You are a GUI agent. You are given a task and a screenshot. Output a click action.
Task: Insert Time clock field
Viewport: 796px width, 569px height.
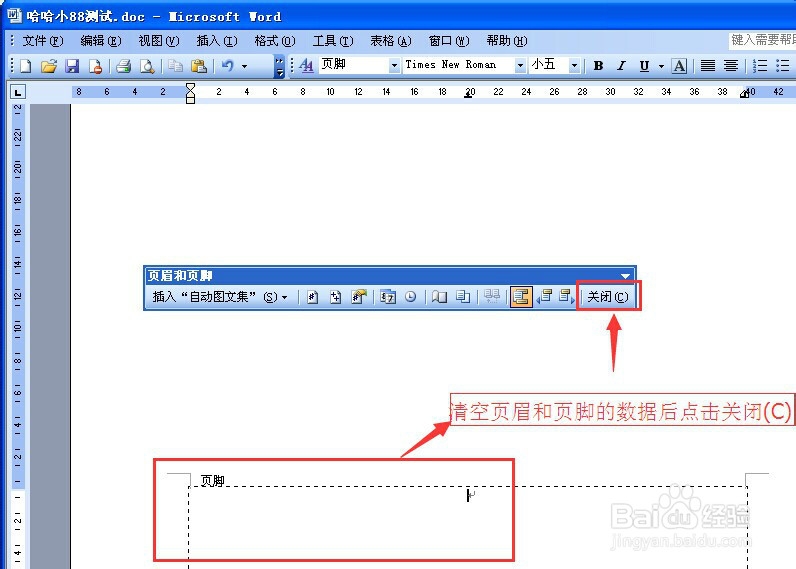[411, 296]
